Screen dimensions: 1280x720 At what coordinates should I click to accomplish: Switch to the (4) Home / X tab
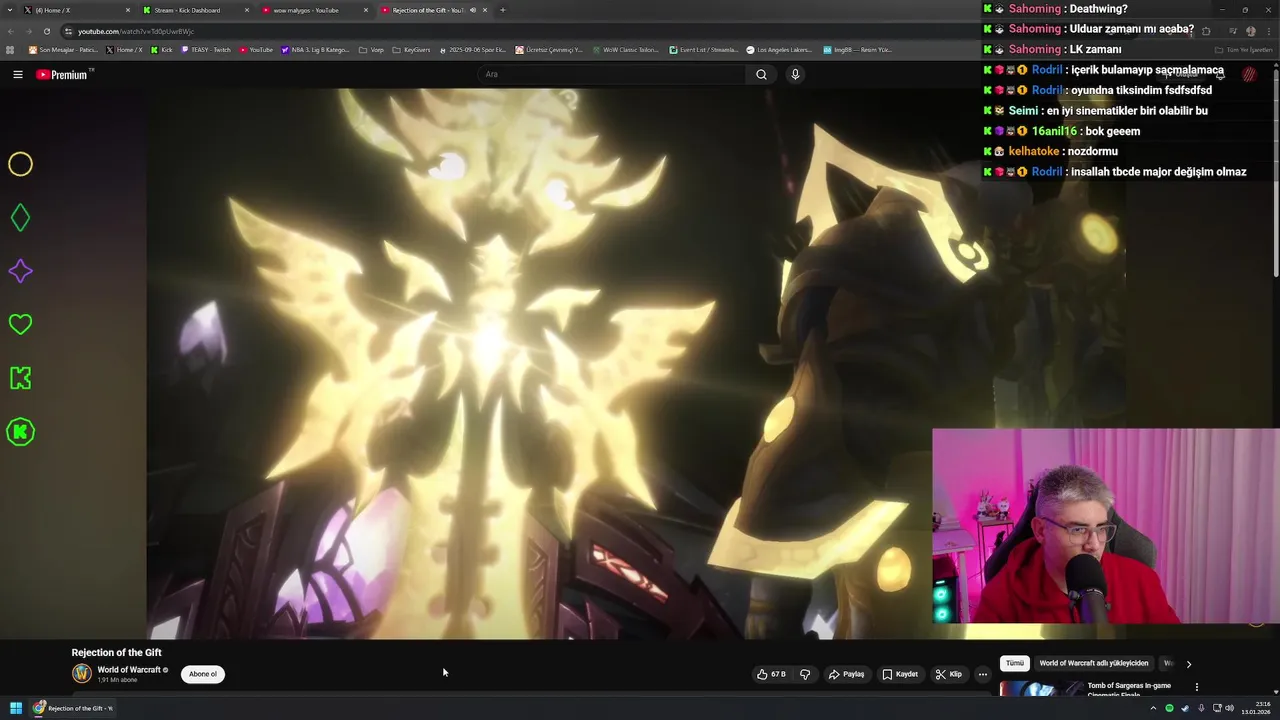(x=75, y=10)
